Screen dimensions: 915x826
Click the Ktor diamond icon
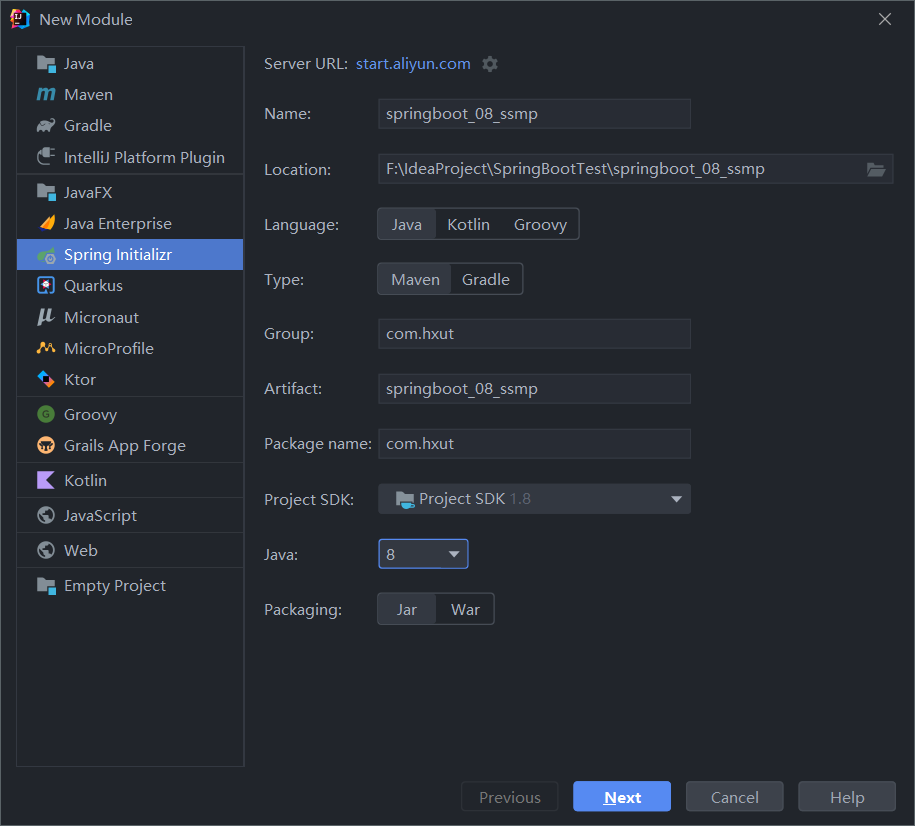(46, 379)
